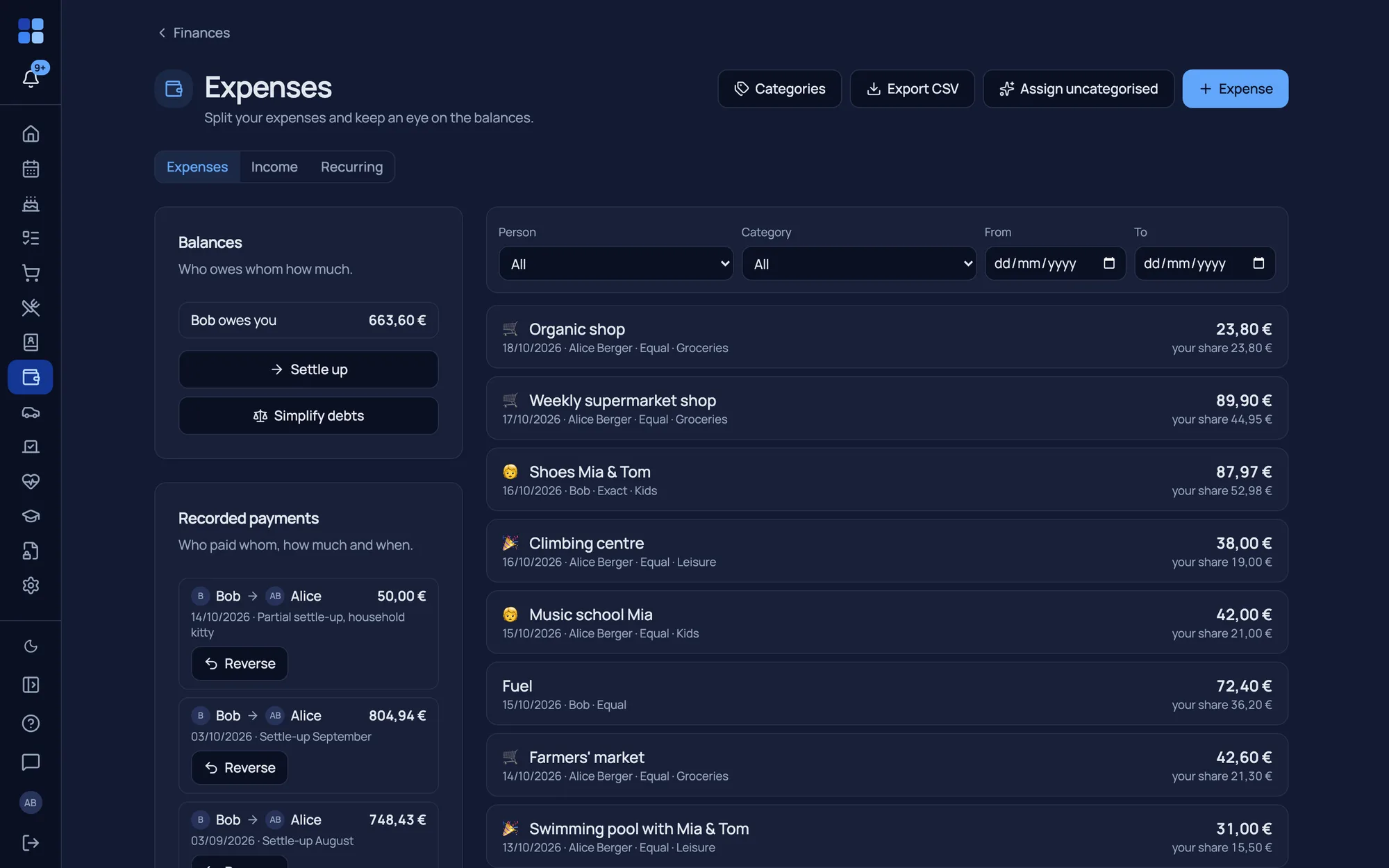Switch to the Income tab

(274, 167)
